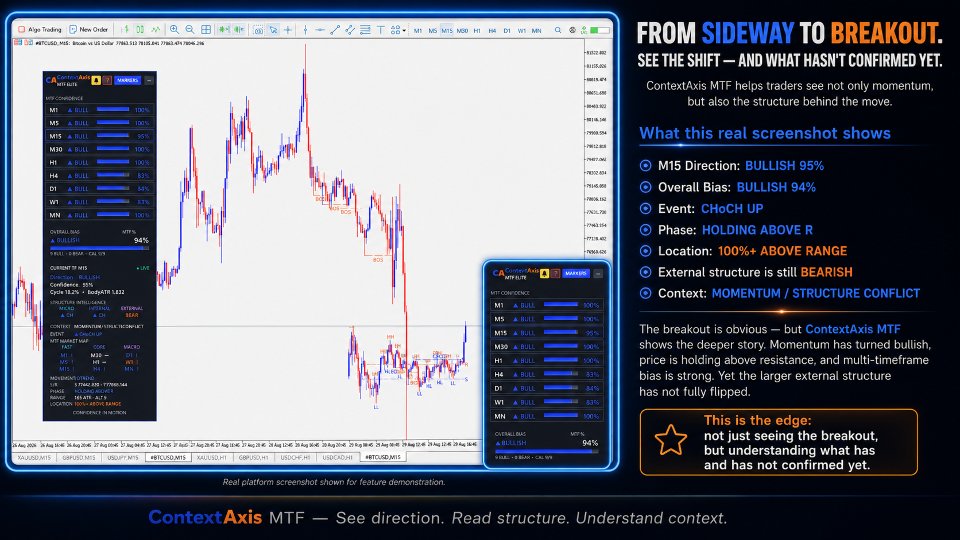Select the M30 BULL row in left panel
Viewport: 960px width, 540px height.
point(100,149)
